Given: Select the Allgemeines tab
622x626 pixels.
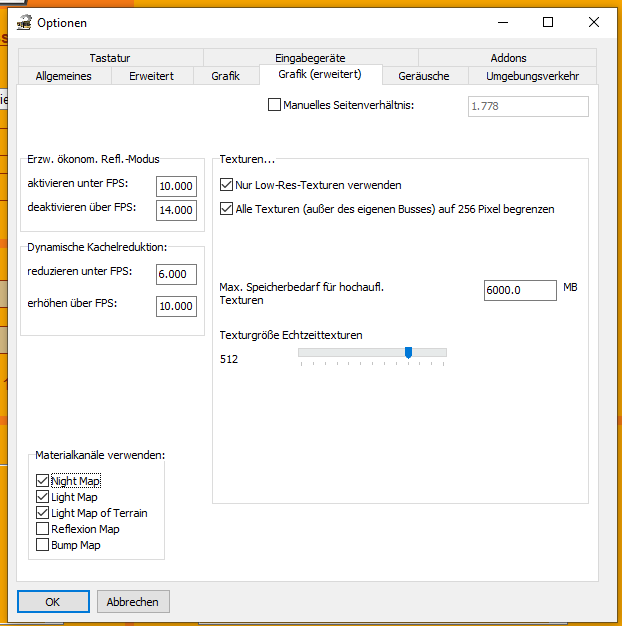Looking at the screenshot, I should click(63, 76).
